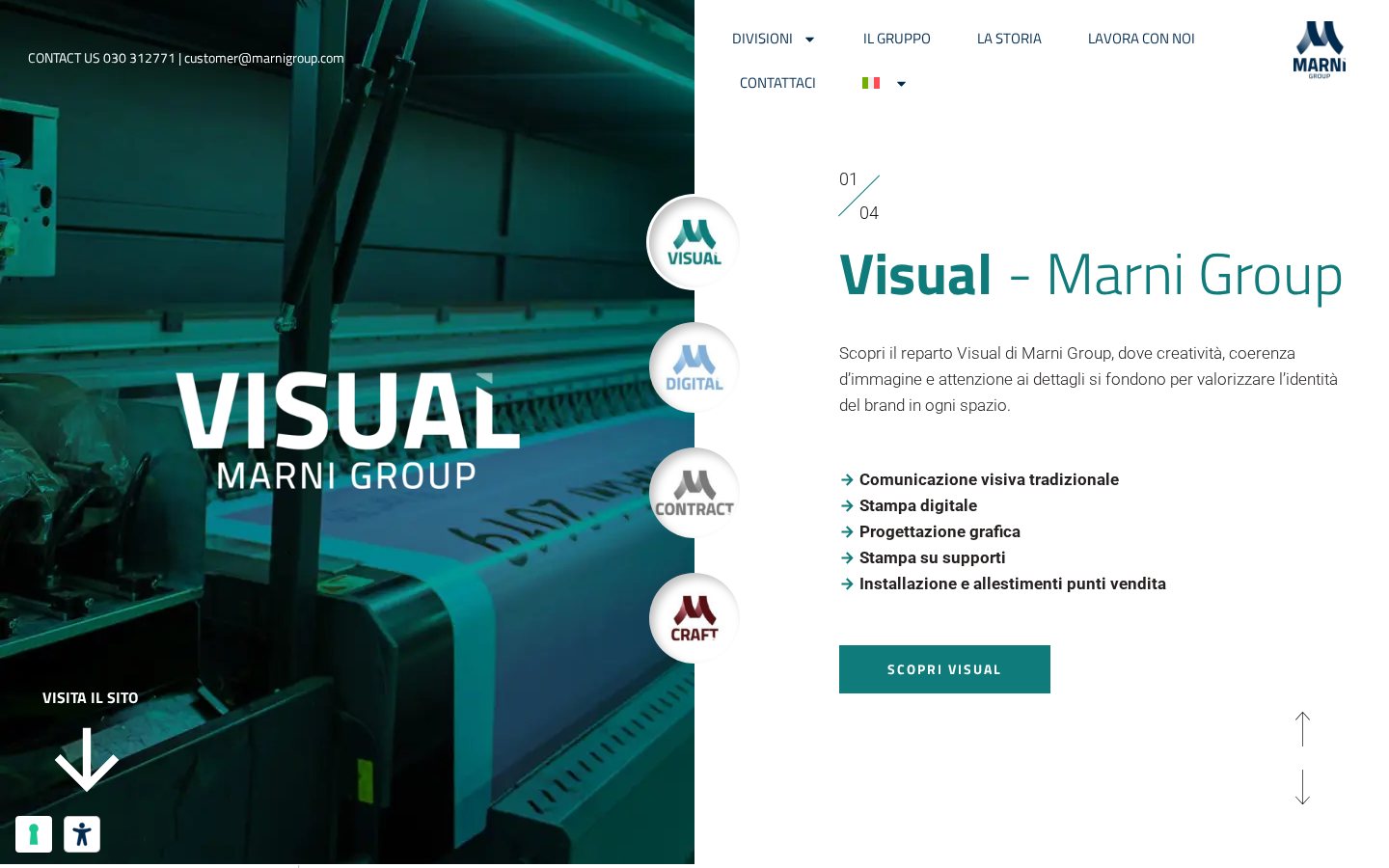Viewport: 1389px width, 868px height.
Task: Select the Visual division circle icon
Action: tap(694, 242)
